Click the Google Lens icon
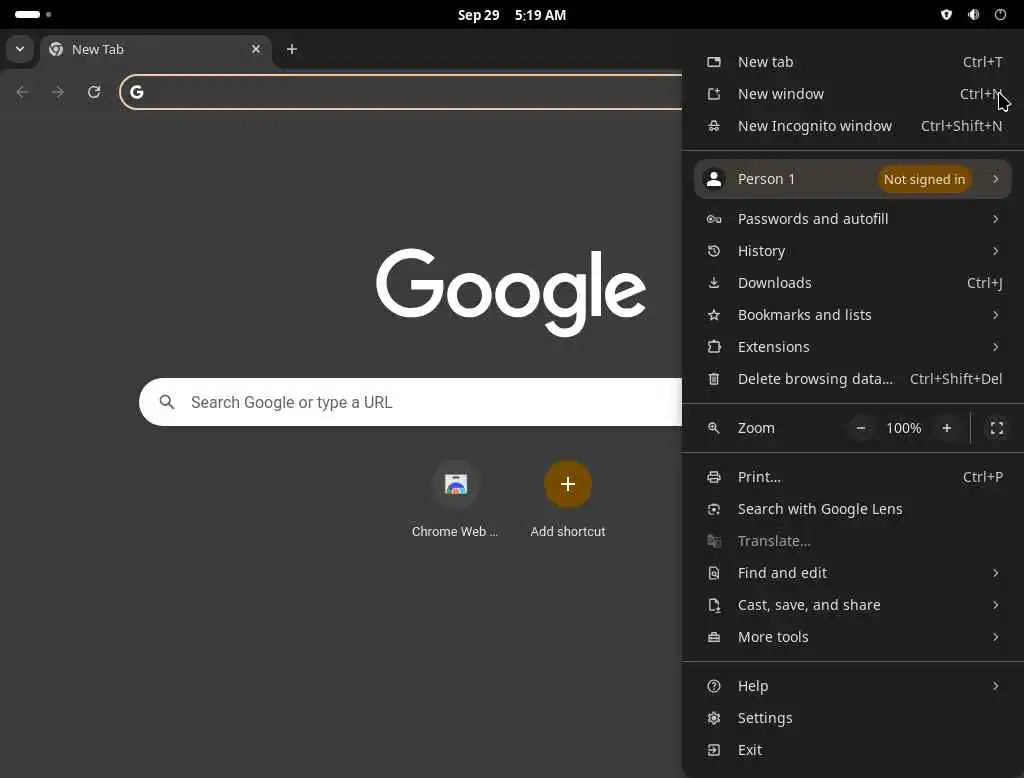Screen dimensions: 1024x778 [714, 509]
